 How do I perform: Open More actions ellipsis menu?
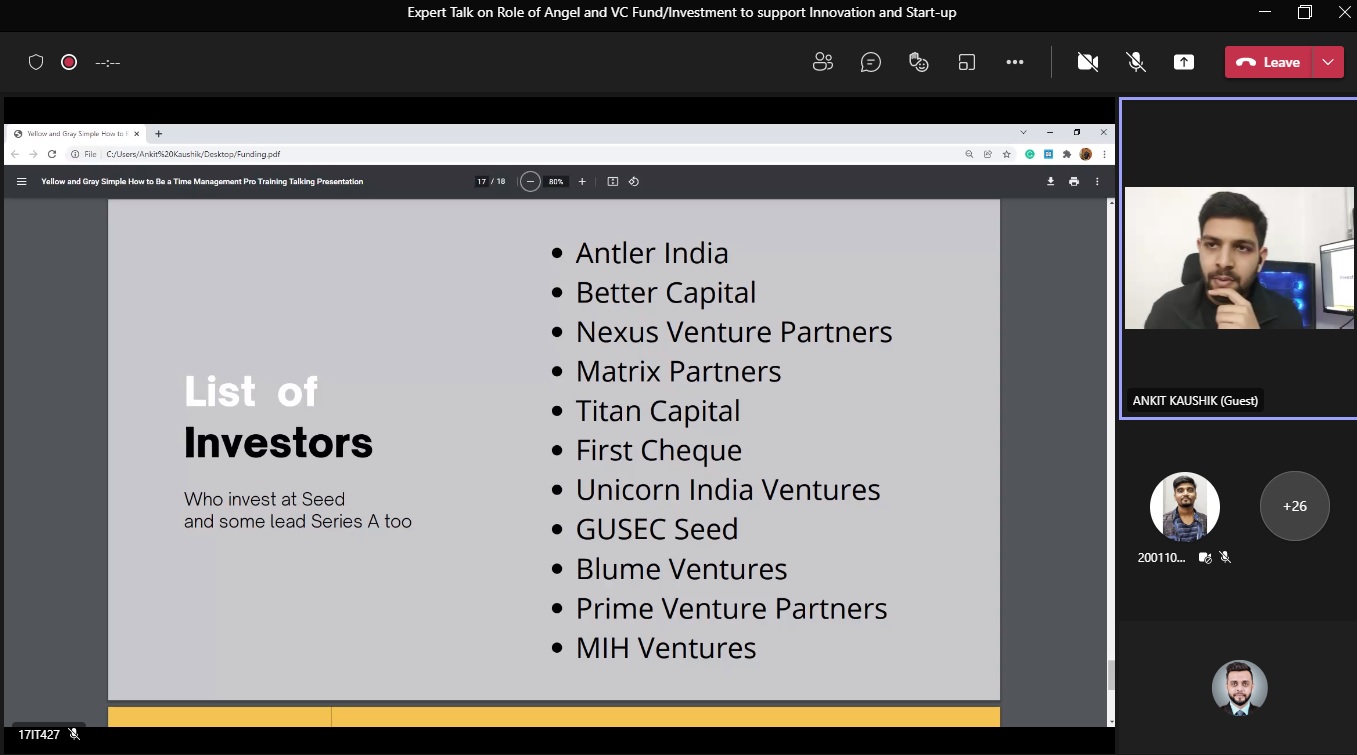point(1015,62)
